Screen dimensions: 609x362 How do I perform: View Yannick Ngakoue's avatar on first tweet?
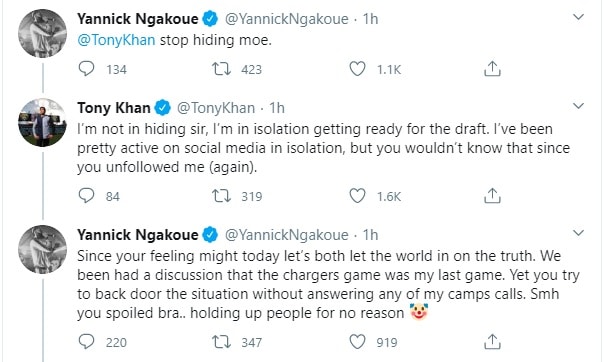click(x=42, y=34)
